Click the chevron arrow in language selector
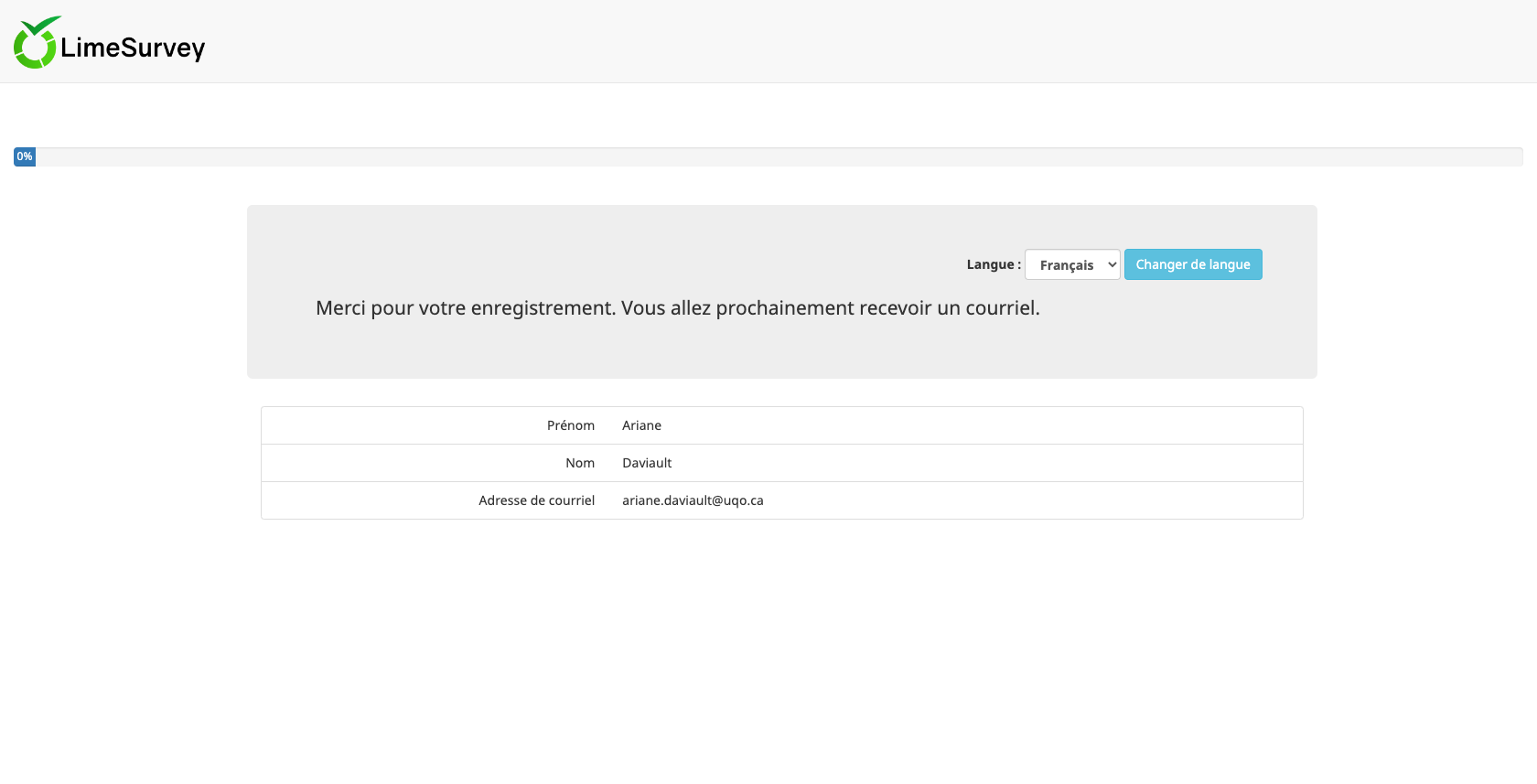 [1112, 264]
